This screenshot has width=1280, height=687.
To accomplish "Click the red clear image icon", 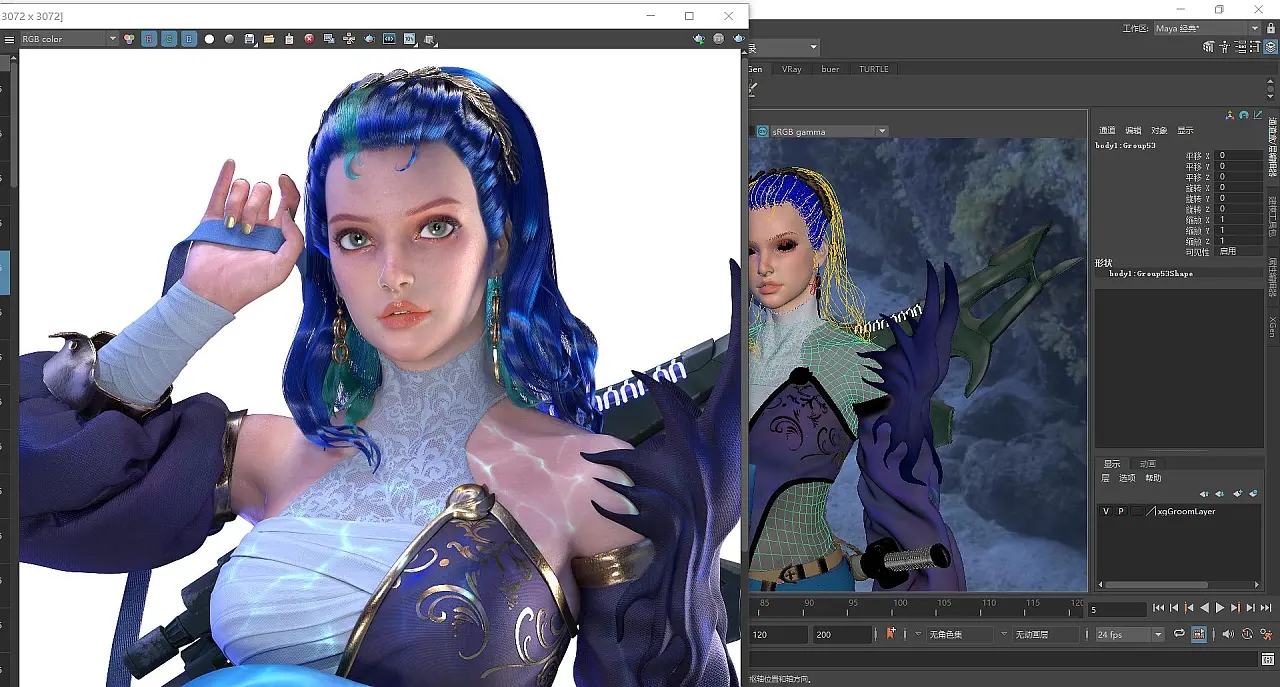I will (309, 39).
